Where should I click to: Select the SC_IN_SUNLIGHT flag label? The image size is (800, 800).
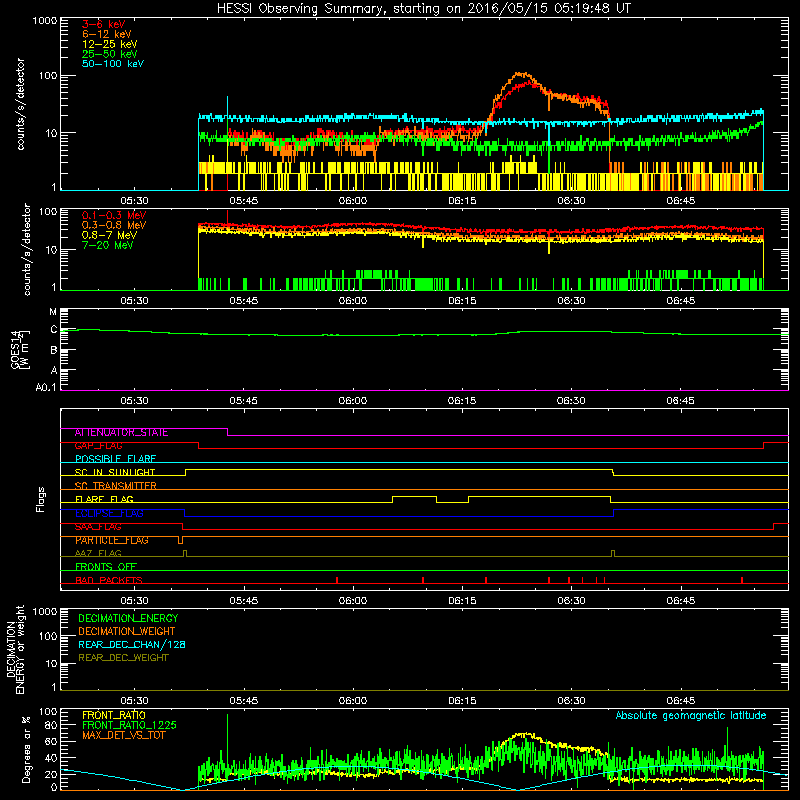[115, 472]
